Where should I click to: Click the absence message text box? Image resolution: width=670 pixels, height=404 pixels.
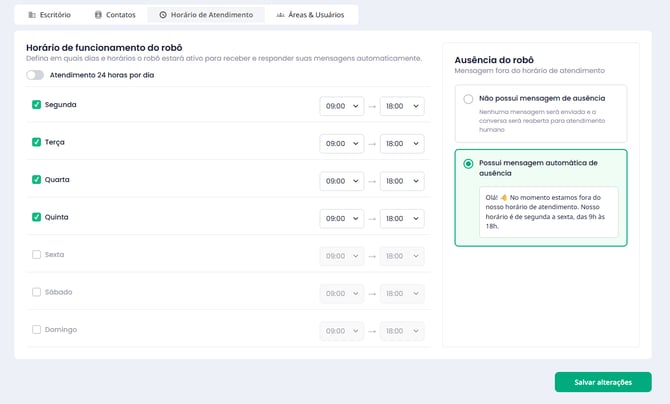click(548, 212)
